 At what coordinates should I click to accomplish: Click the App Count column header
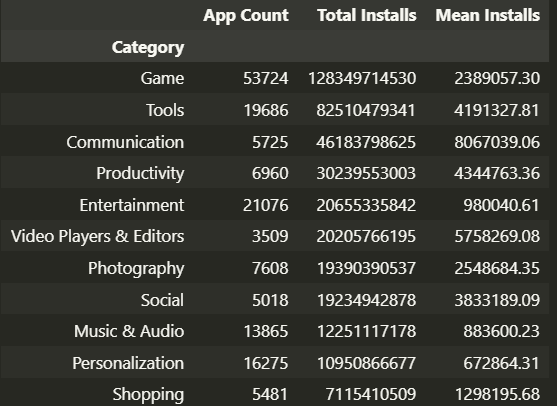coord(246,16)
